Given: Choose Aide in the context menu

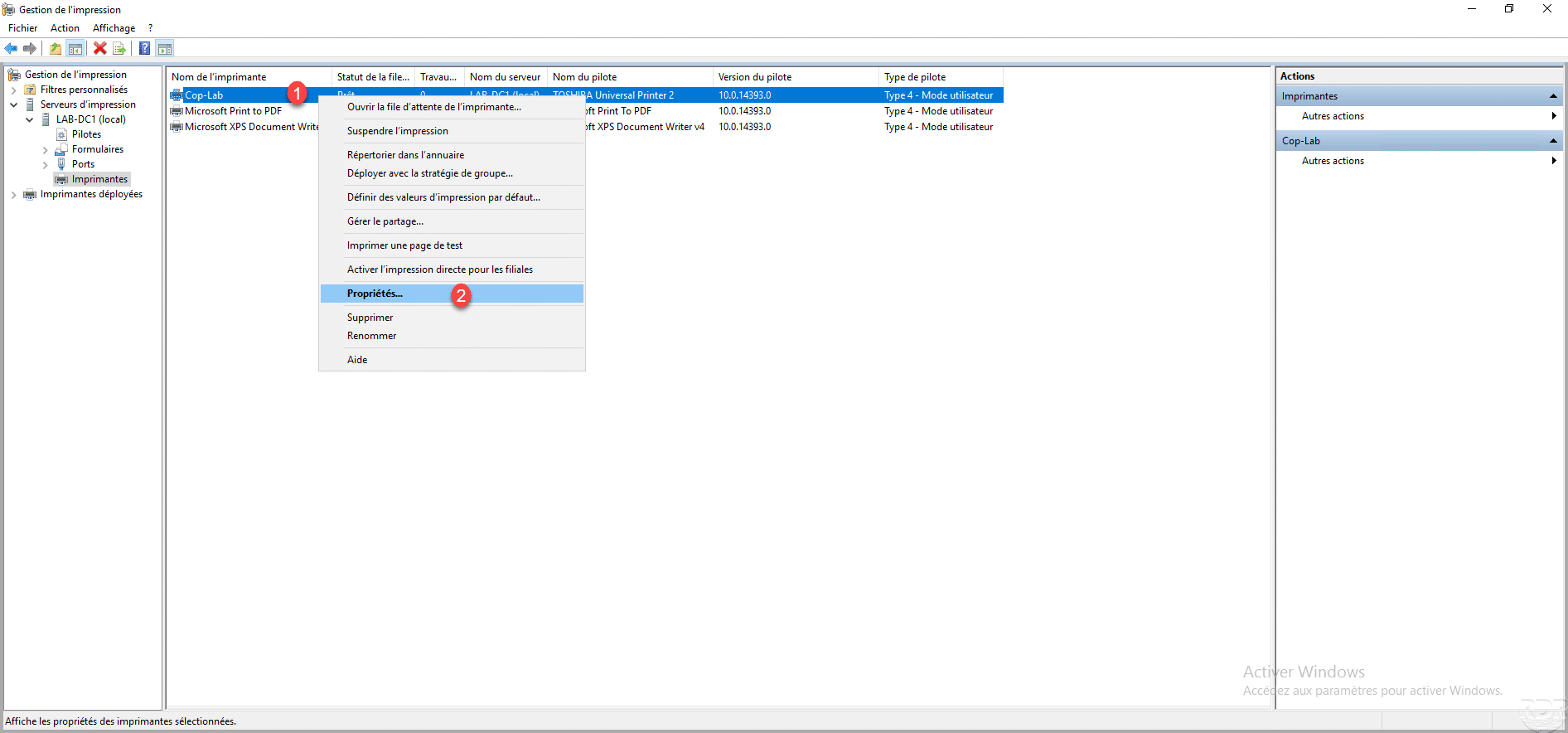Looking at the screenshot, I should pyautogui.click(x=452, y=360).
